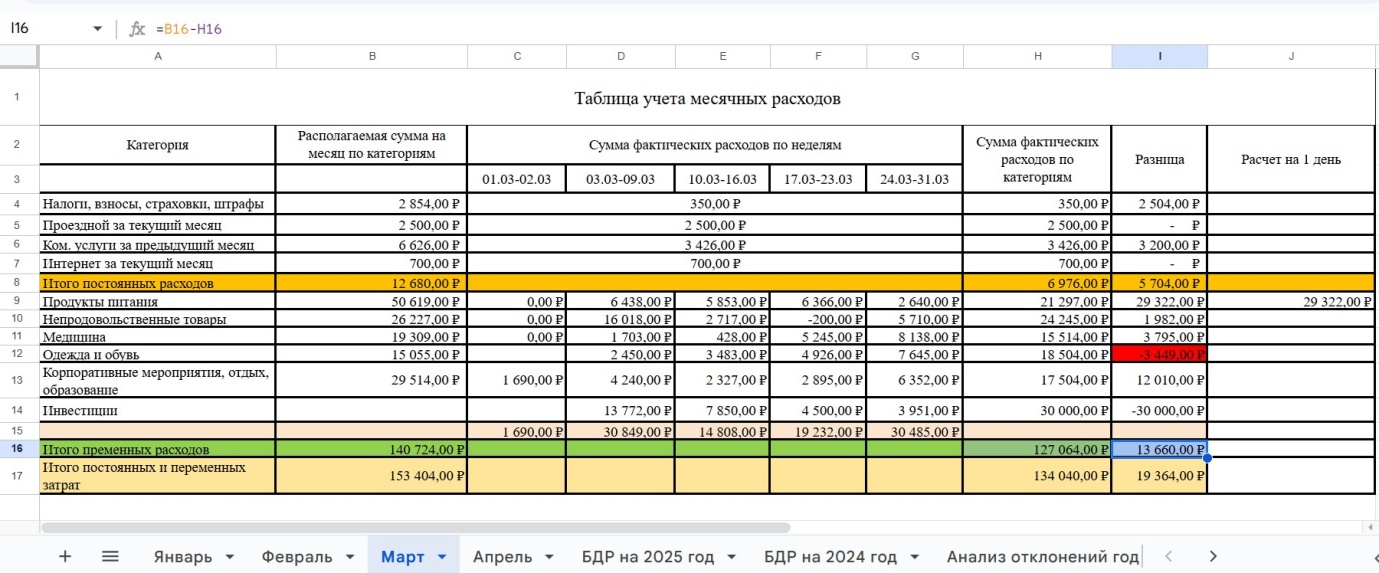The width and height of the screenshot is (1379, 573).
Task: Open the БДР на 2025 год dropdown arrow
Action: click(x=731, y=556)
